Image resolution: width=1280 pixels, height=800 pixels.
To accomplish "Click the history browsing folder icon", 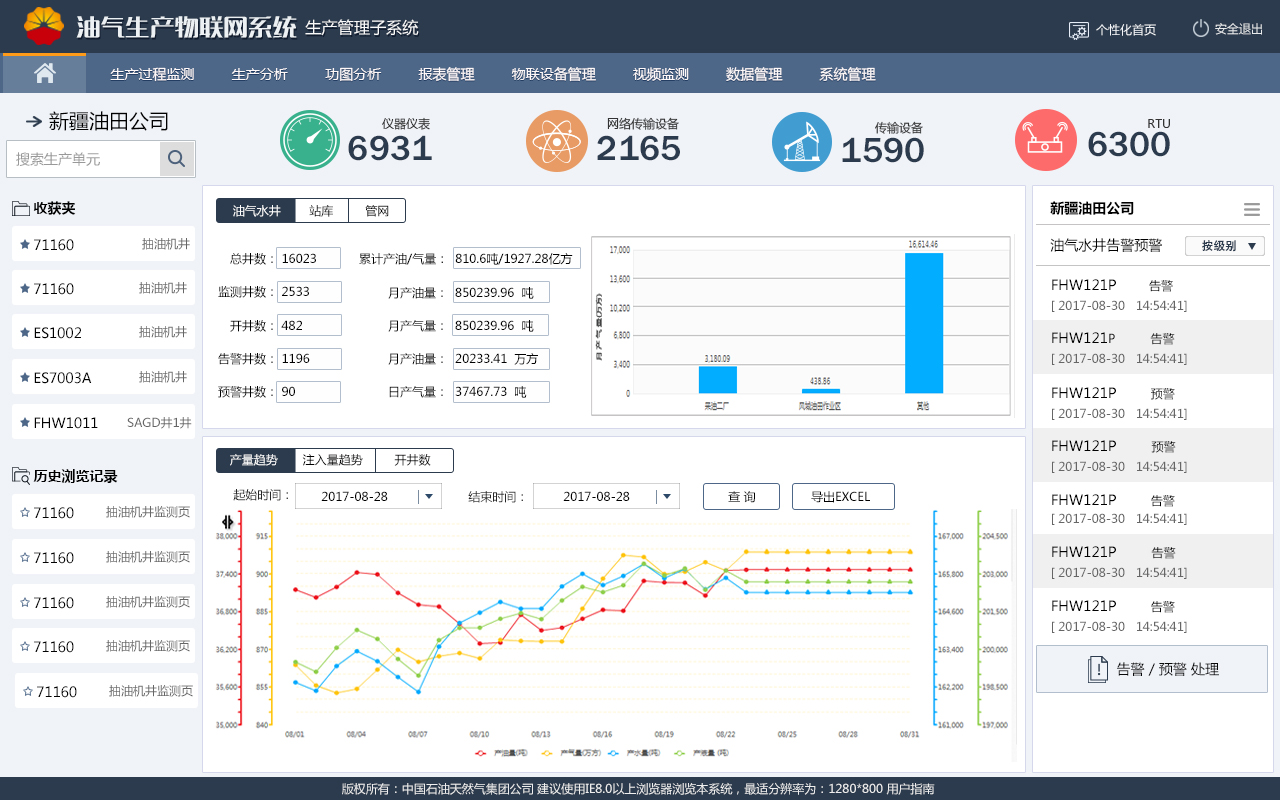I will [x=20, y=476].
